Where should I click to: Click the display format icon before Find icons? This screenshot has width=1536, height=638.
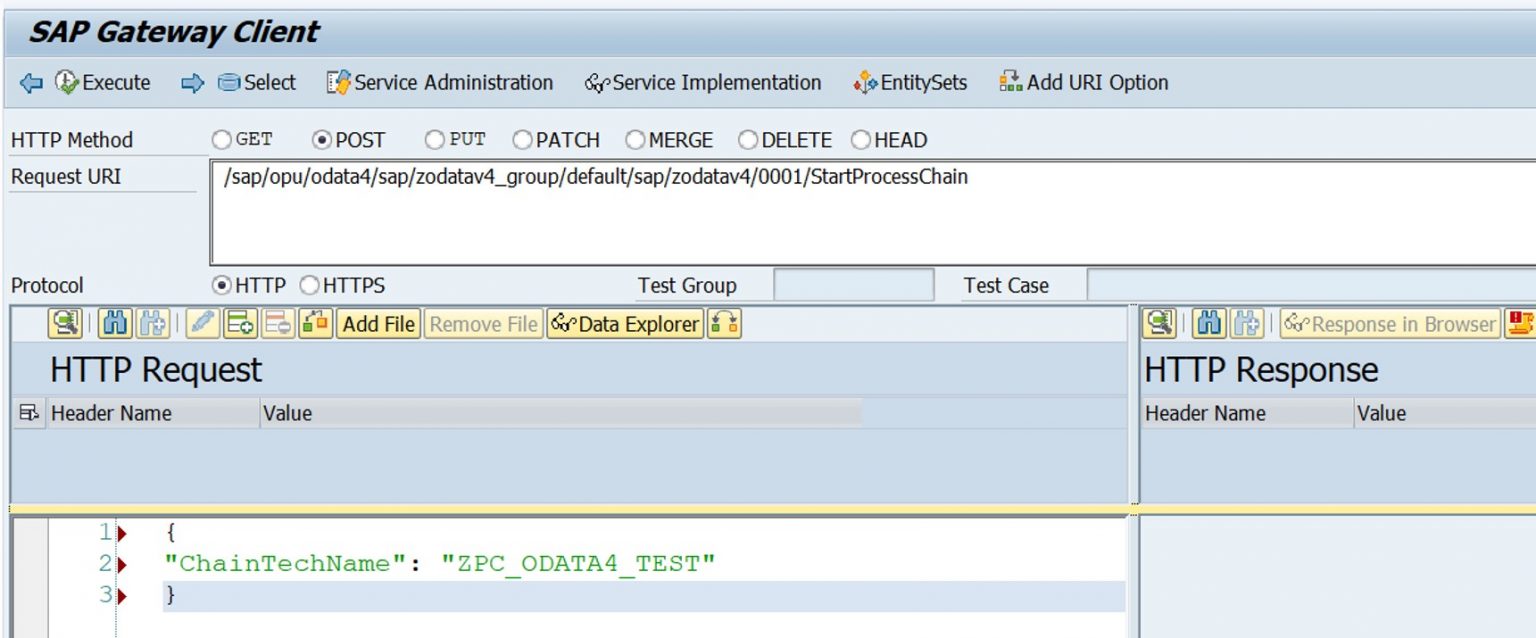[x=67, y=324]
